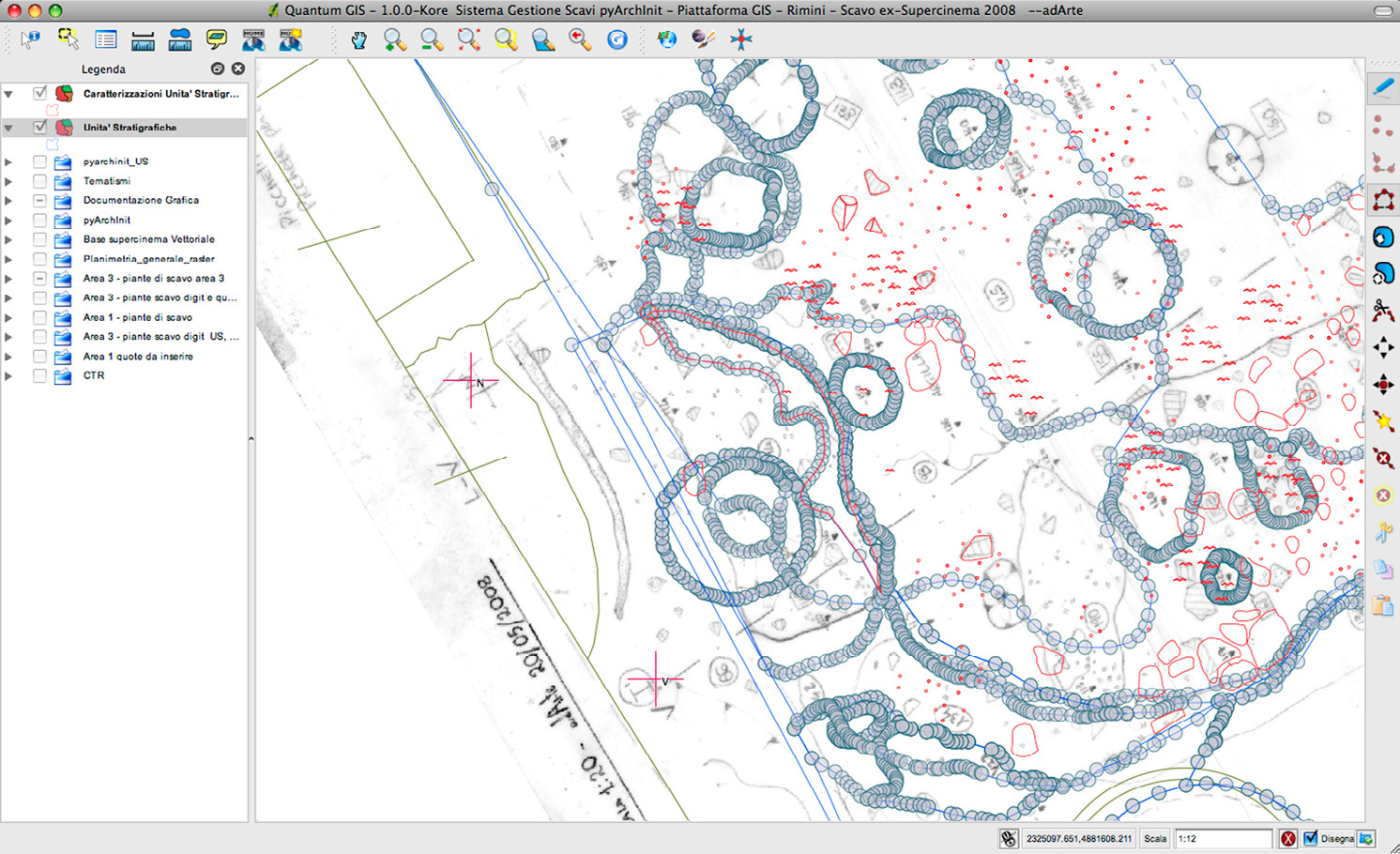The image size is (1400, 854).
Task: Check the Planimetria_generale_raster checkbox
Action: [x=39, y=259]
